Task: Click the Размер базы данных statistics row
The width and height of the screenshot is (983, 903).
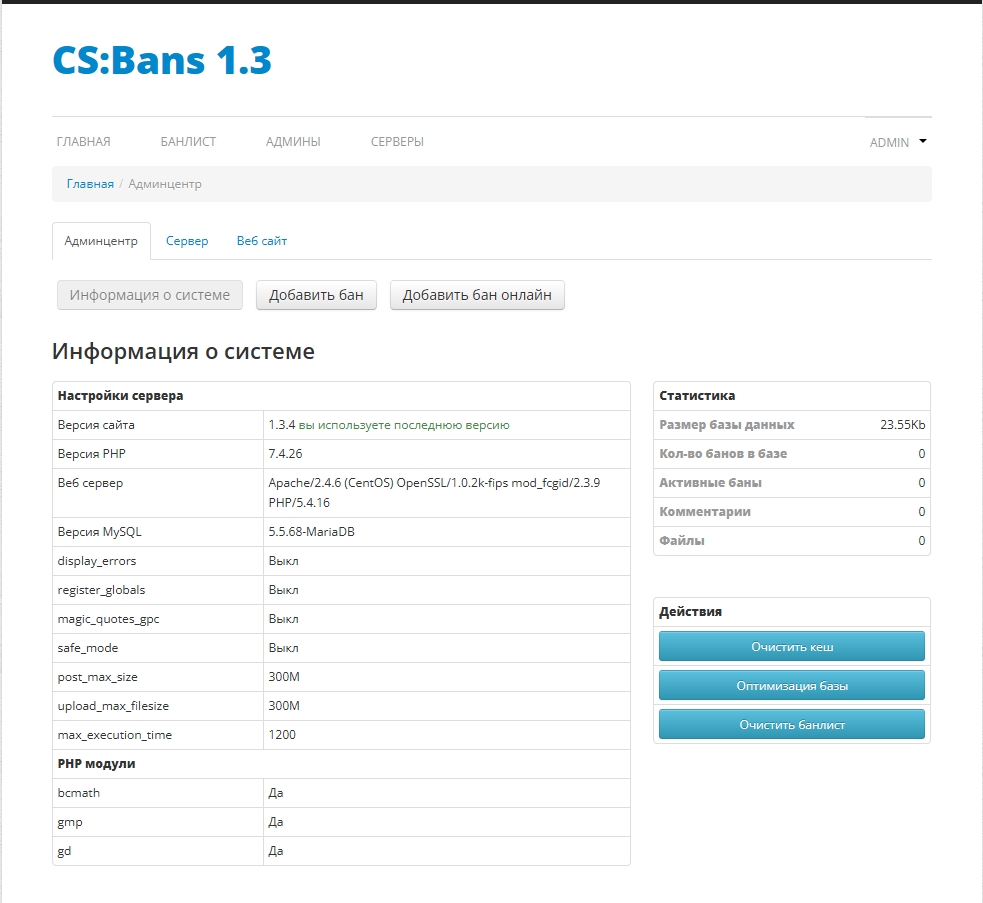Action: 791,425
